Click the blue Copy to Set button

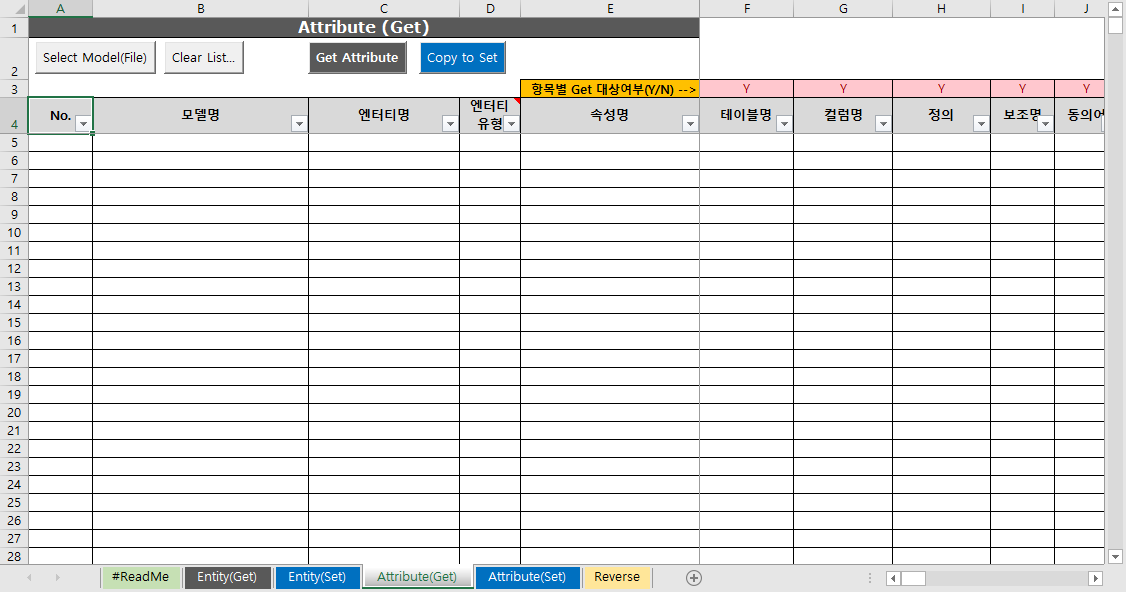462,57
